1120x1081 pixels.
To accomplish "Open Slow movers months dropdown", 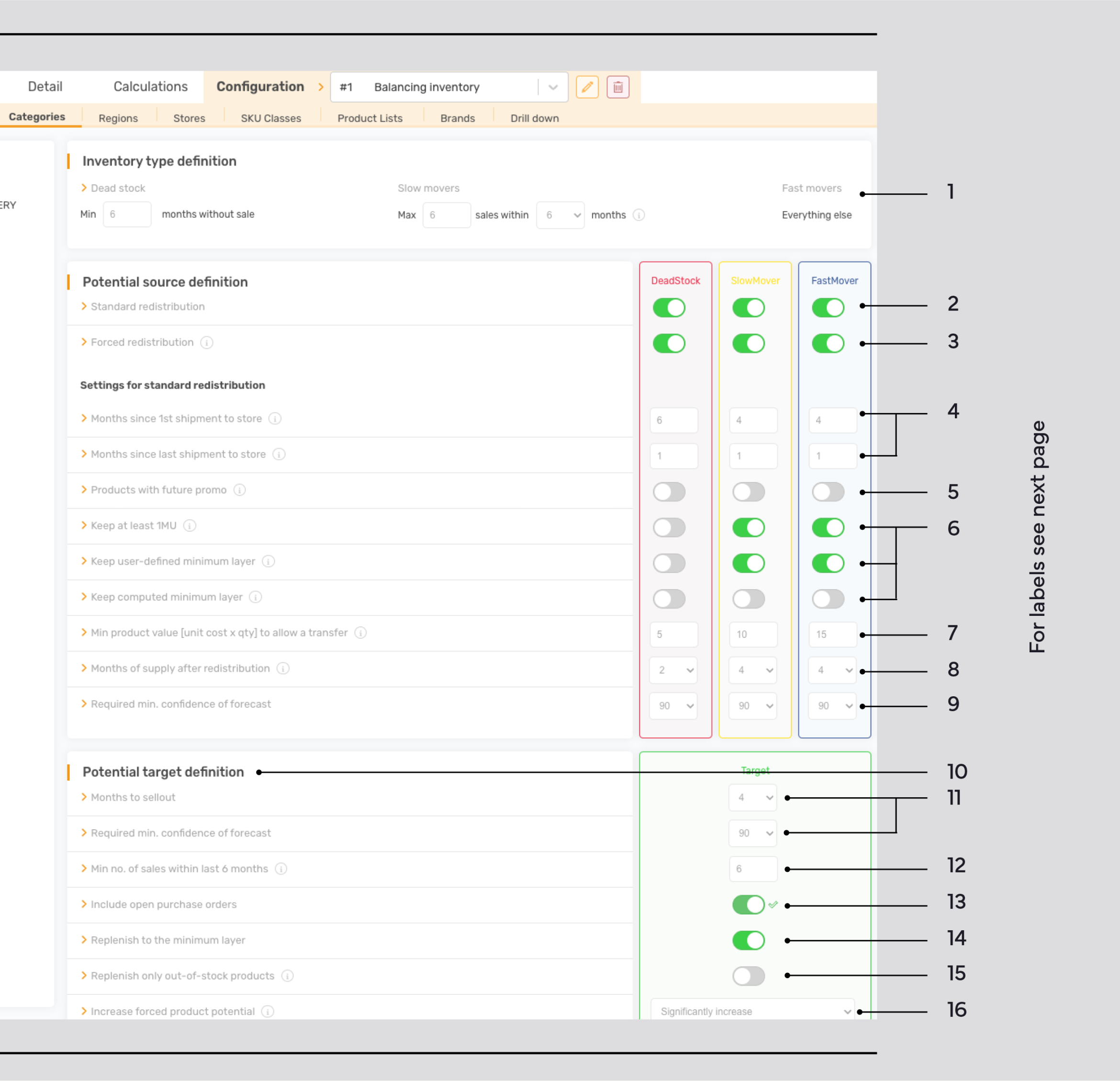I will (560, 215).
